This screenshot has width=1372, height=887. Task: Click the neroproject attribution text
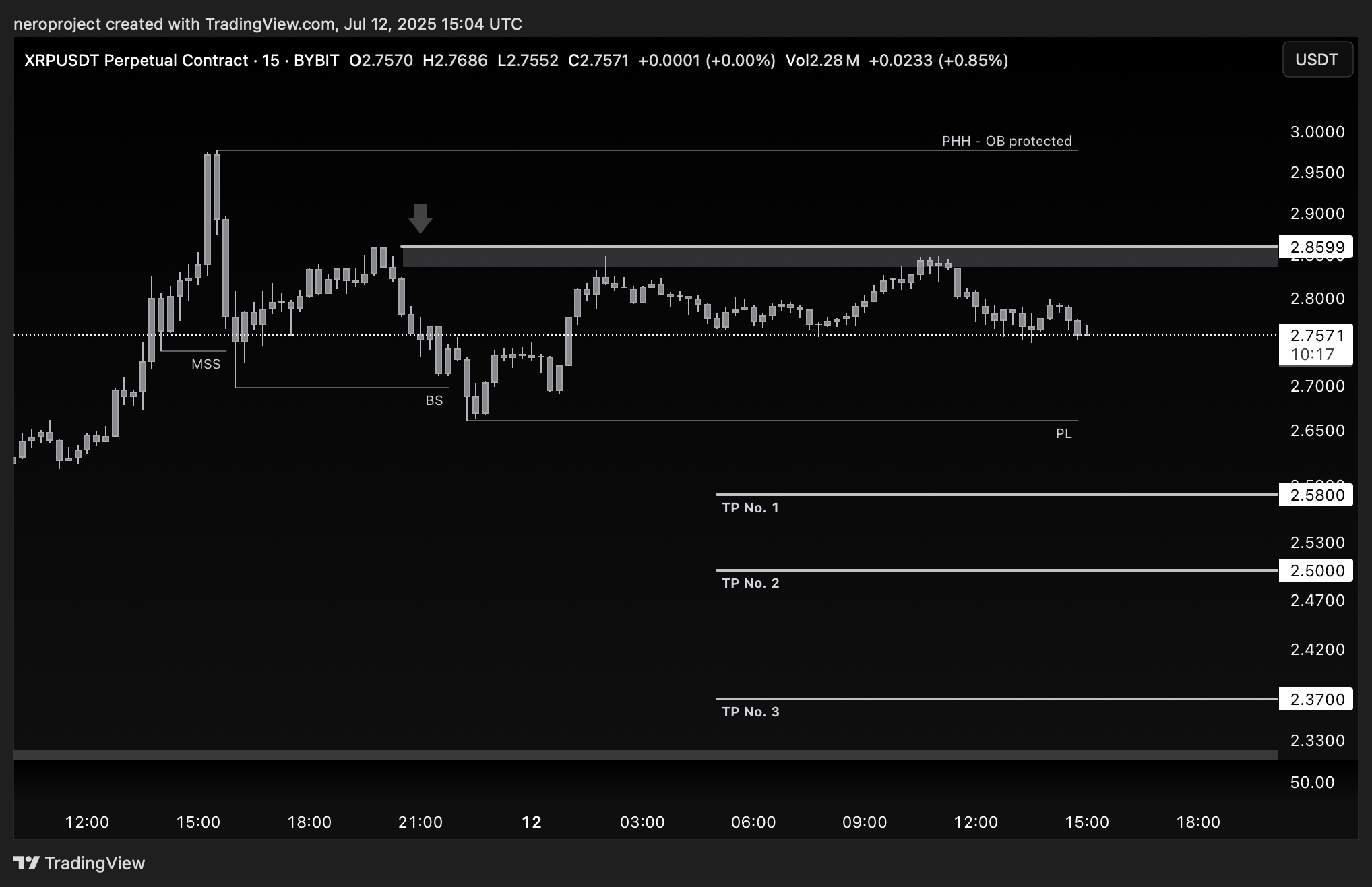pos(268,24)
